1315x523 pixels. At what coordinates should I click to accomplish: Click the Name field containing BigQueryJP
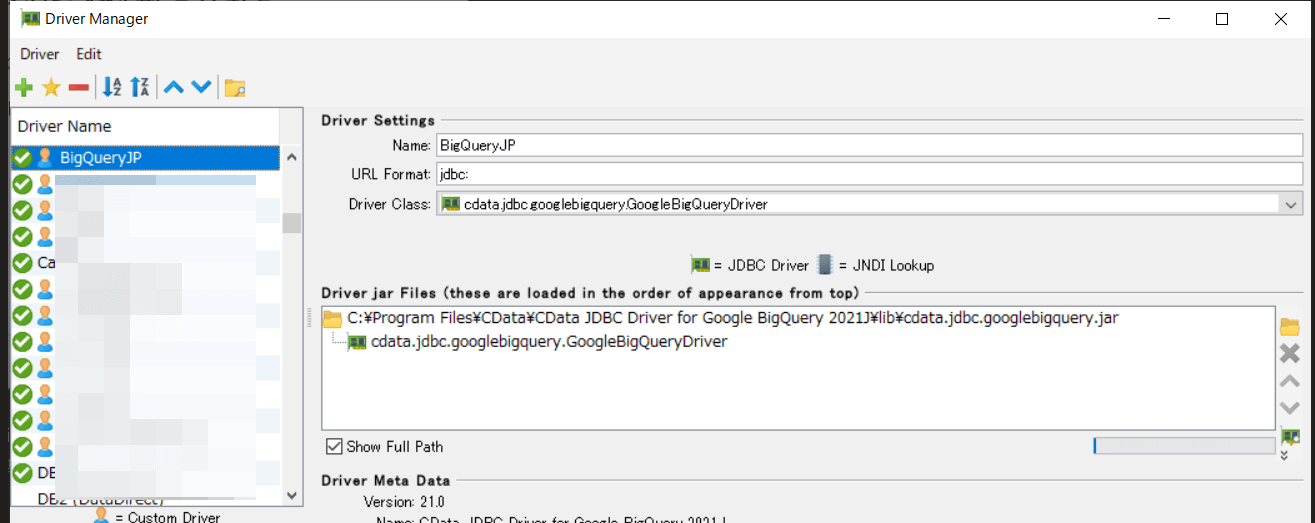pyautogui.click(x=869, y=145)
